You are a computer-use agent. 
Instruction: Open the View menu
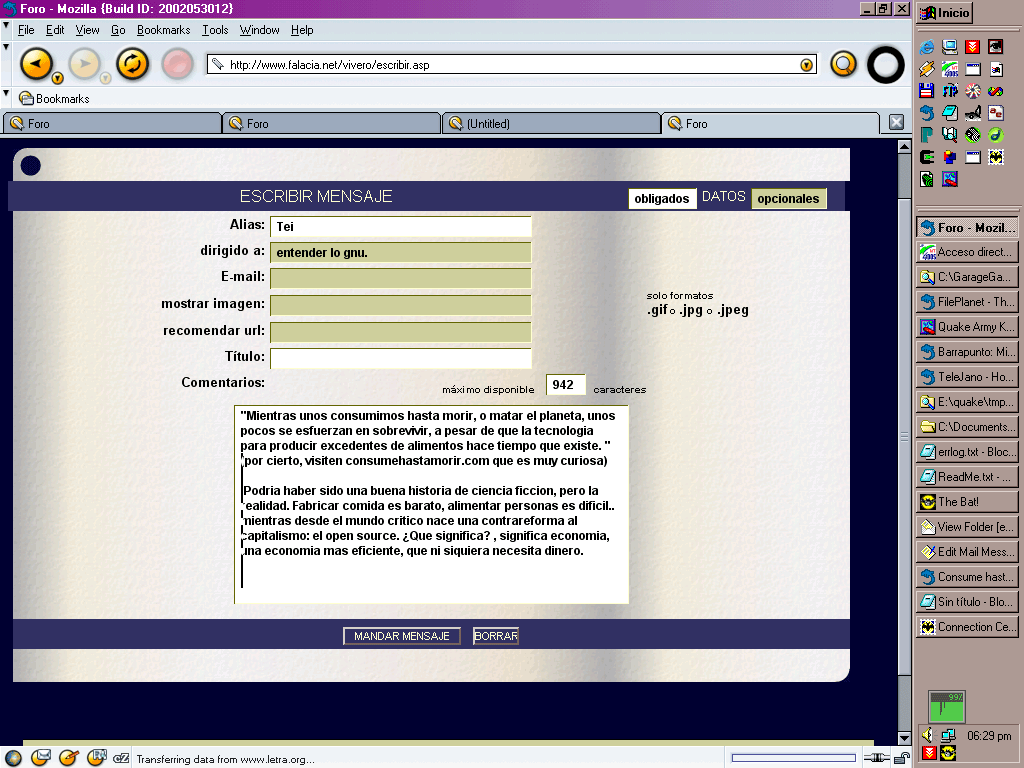pos(88,30)
